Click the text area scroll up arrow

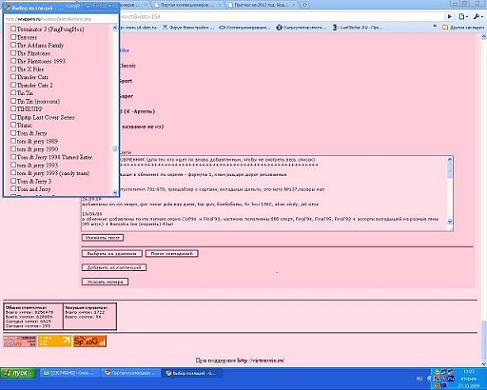450,159
